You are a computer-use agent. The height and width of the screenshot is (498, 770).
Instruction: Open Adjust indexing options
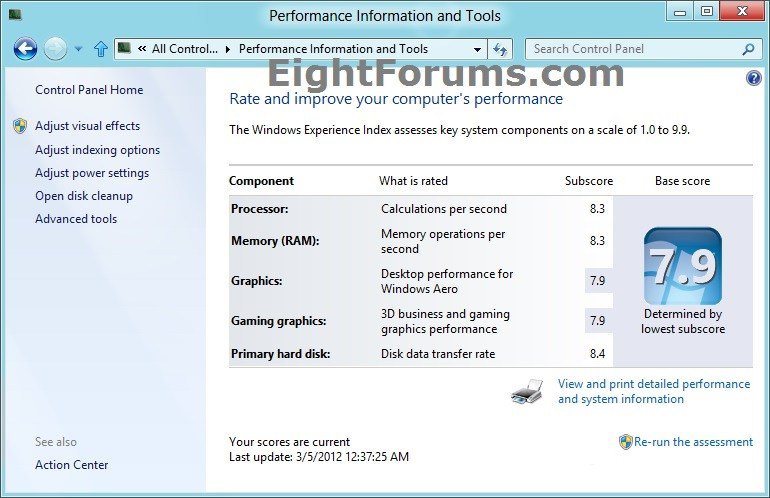point(97,150)
